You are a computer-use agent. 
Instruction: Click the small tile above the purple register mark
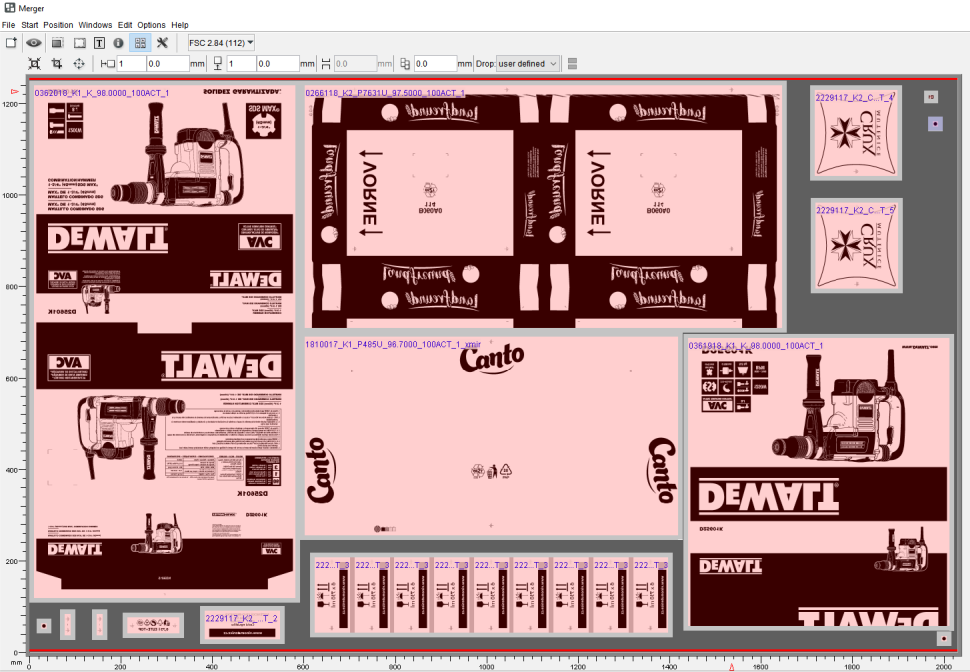[x=930, y=97]
